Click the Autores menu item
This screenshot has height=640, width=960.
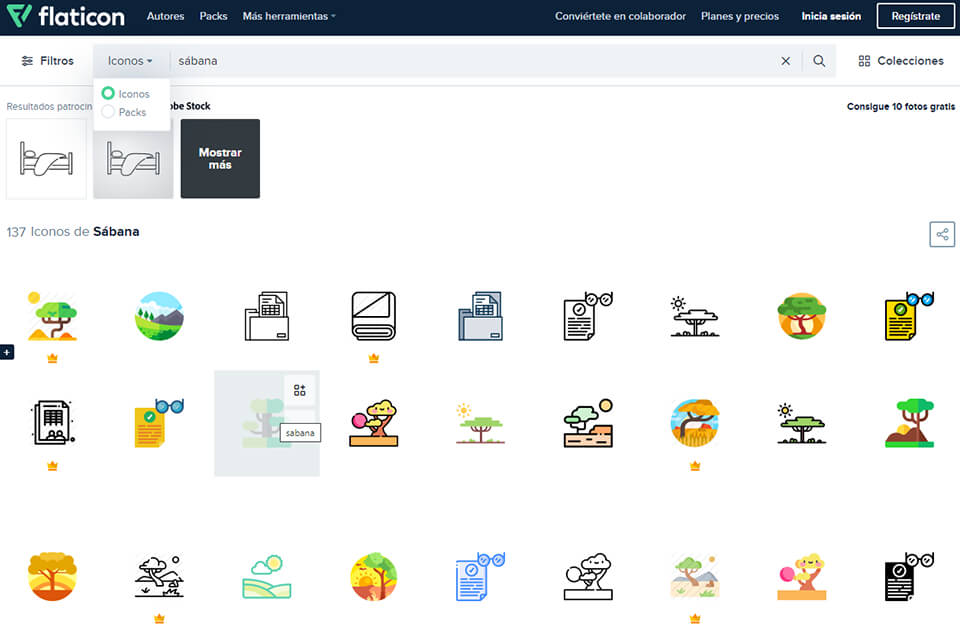coord(165,16)
